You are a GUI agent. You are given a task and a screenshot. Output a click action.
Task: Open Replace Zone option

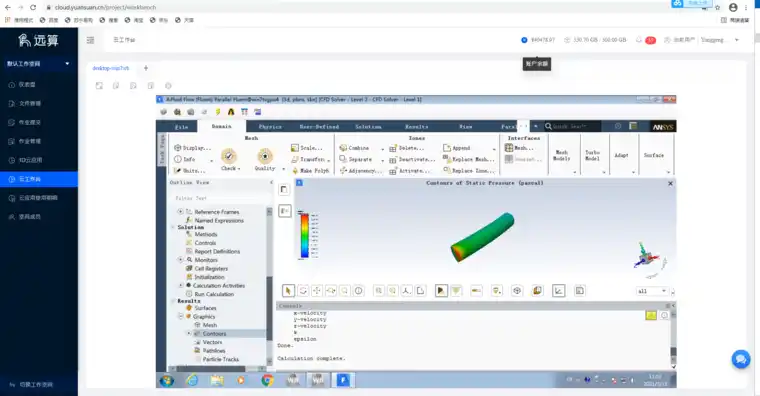point(469,171)
